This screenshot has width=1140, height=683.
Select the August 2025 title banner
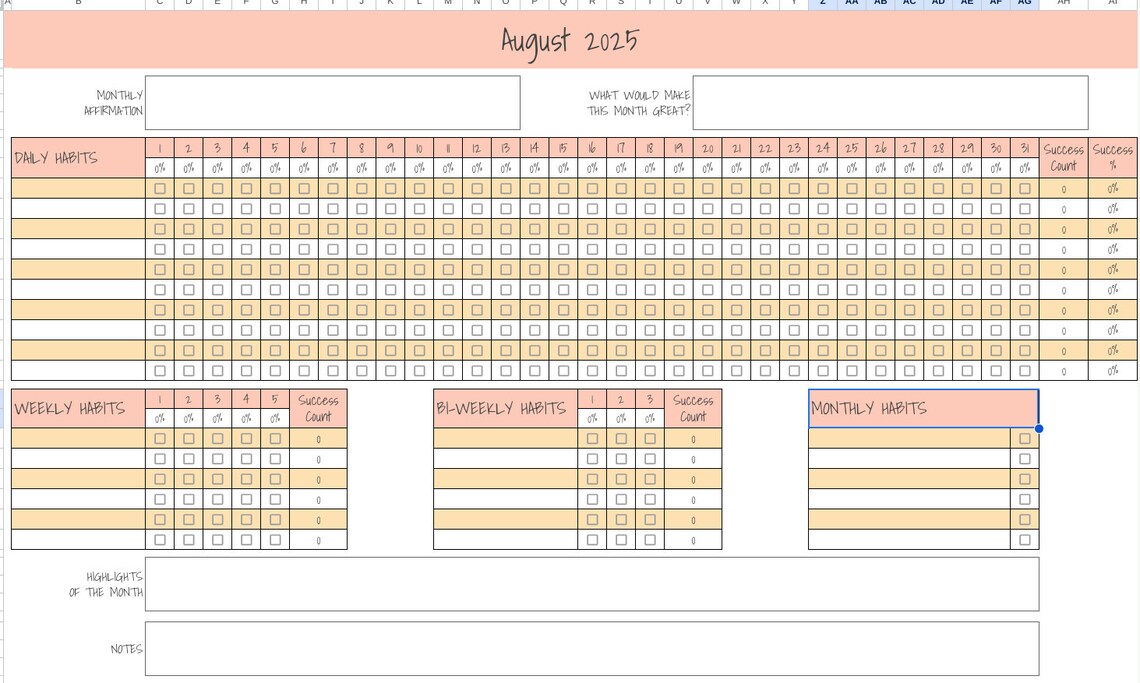570,40
